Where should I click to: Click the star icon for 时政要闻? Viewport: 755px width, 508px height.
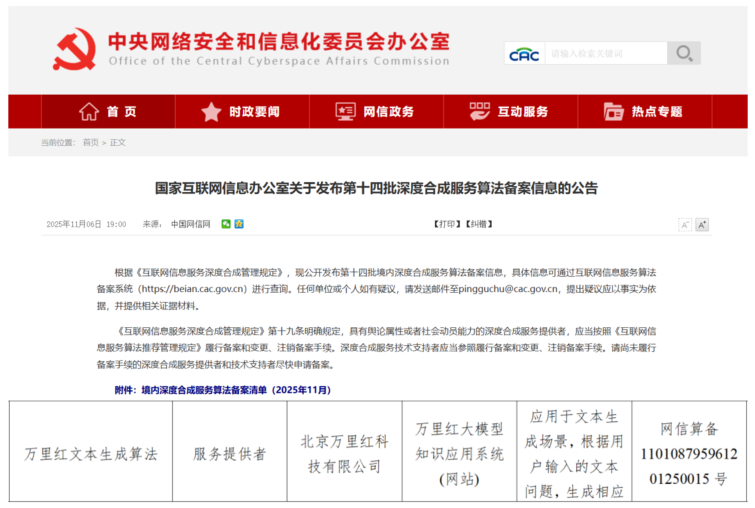click(x=211, y=112)
